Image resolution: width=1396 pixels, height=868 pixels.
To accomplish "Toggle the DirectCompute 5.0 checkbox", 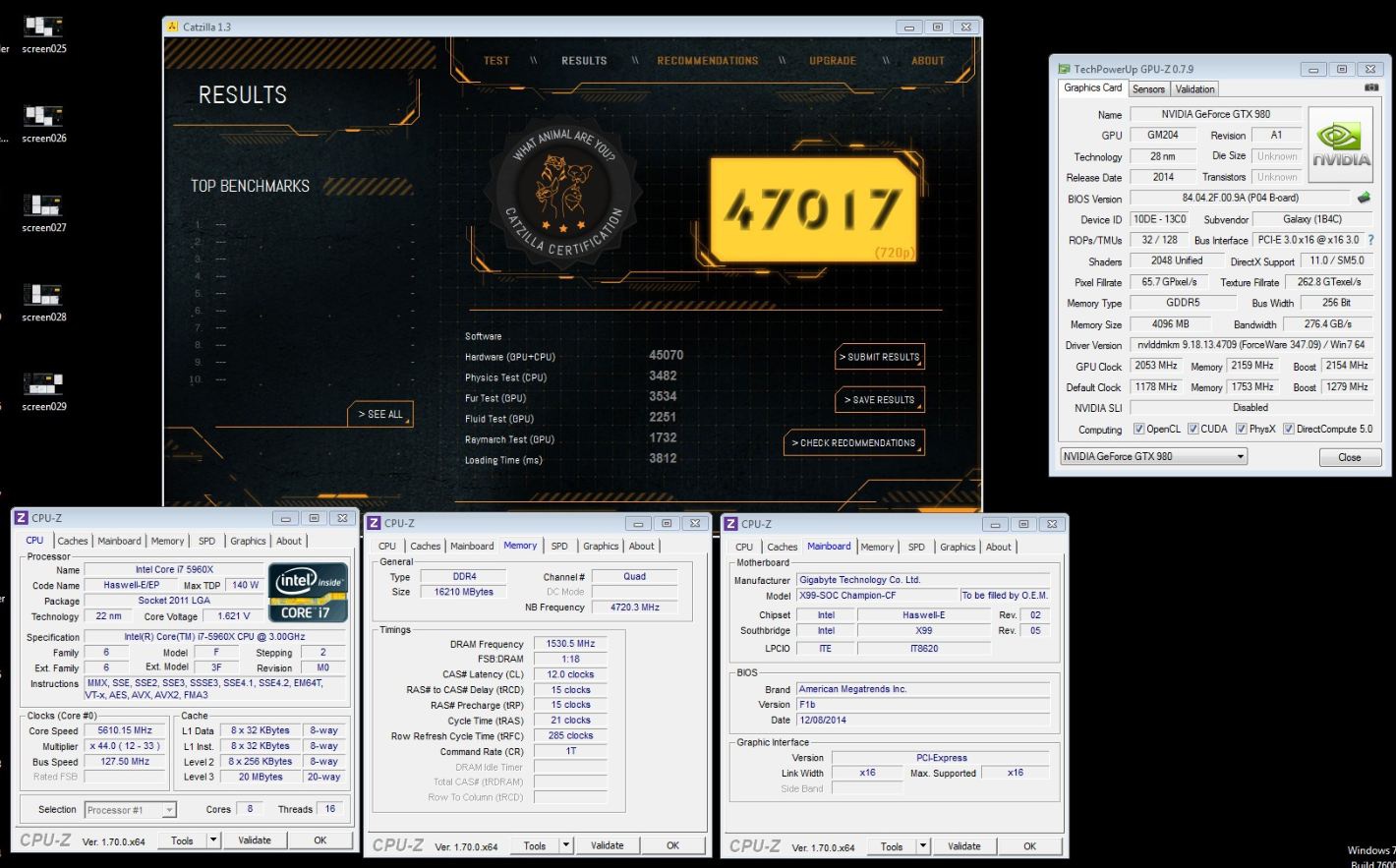I will [1288, 429].
